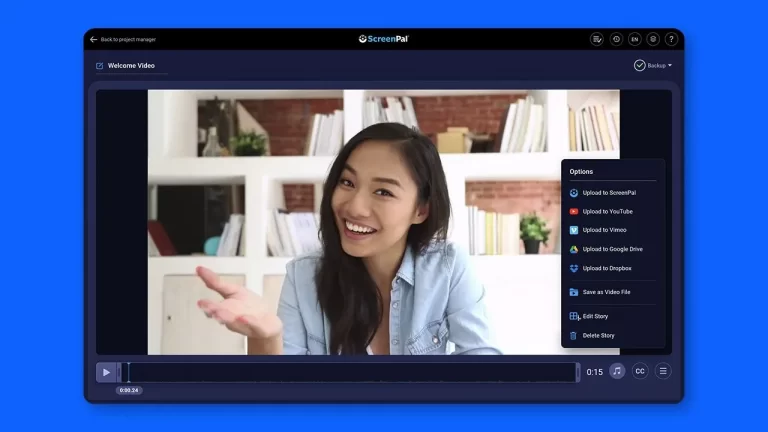Screen dimensions: 768x432
Task: Click the ScreenPal logo
Action: (384, 39)
